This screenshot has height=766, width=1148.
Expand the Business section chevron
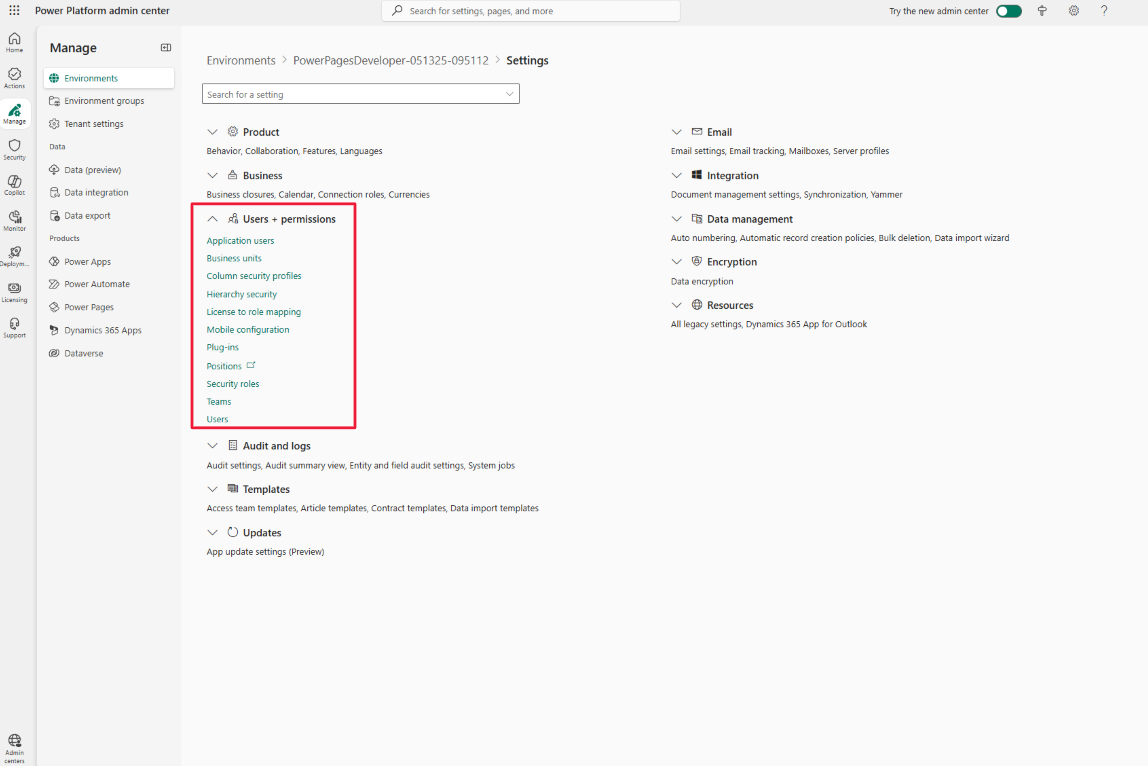click(x=212, y=176)
